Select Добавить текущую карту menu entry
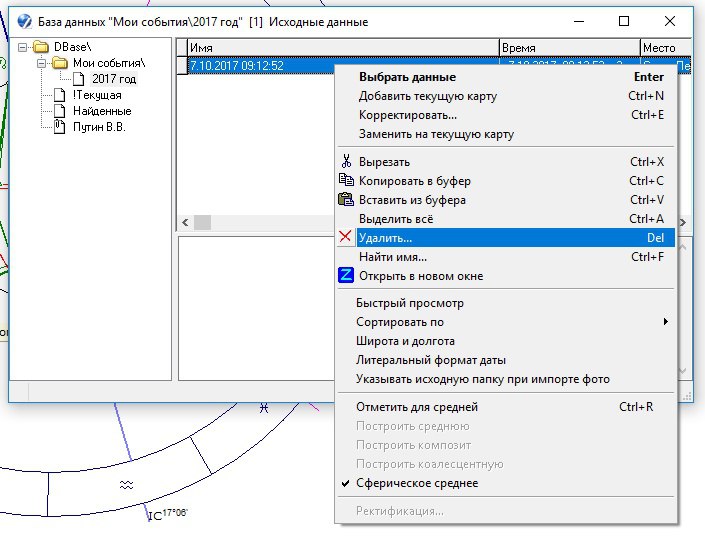705x542 pixels. pos(506,96)
